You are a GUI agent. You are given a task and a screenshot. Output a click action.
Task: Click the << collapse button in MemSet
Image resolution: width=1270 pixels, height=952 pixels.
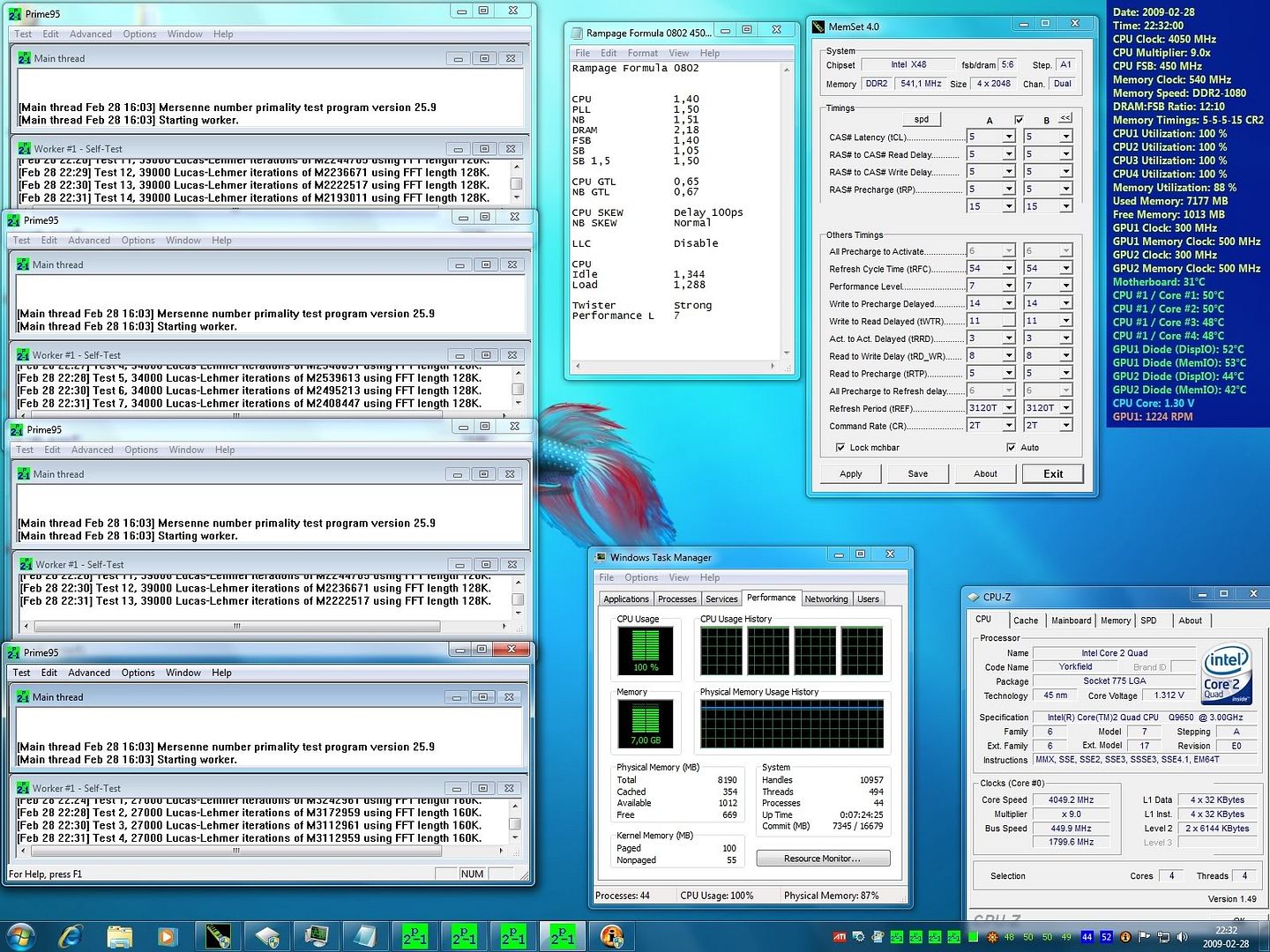(1065, 118)
